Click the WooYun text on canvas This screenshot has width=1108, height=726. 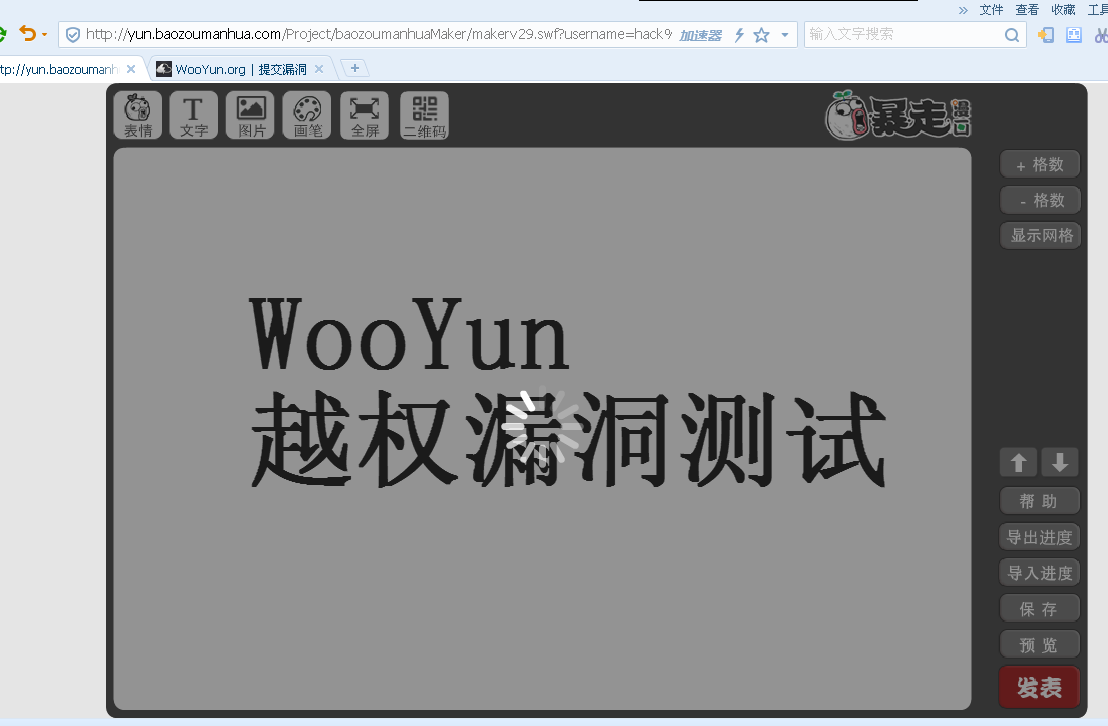click(x=409, y=334)
